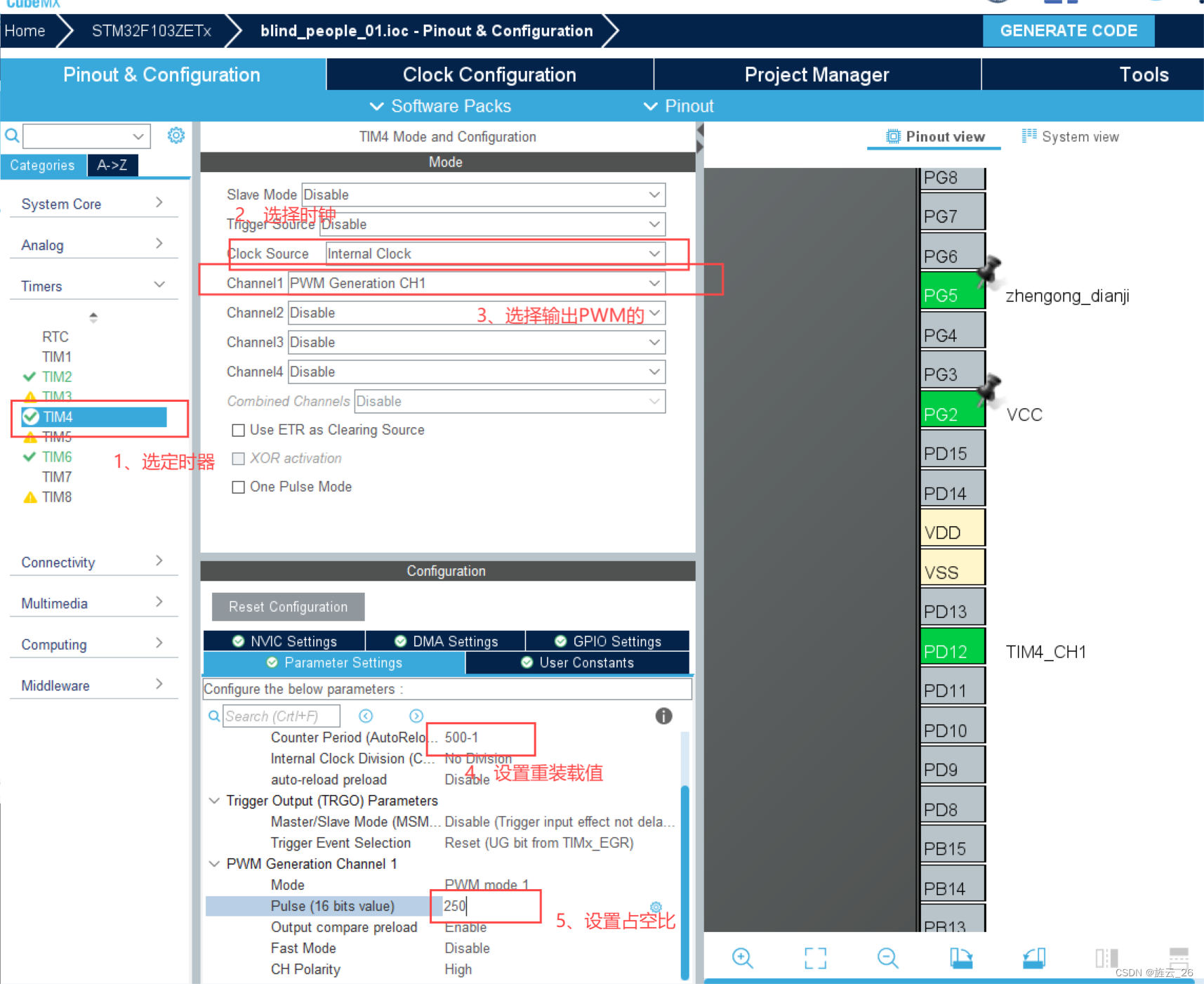Click the parameter info icon
The image size is (1204, 984).
pyautogui.click(x=663, y=716)
